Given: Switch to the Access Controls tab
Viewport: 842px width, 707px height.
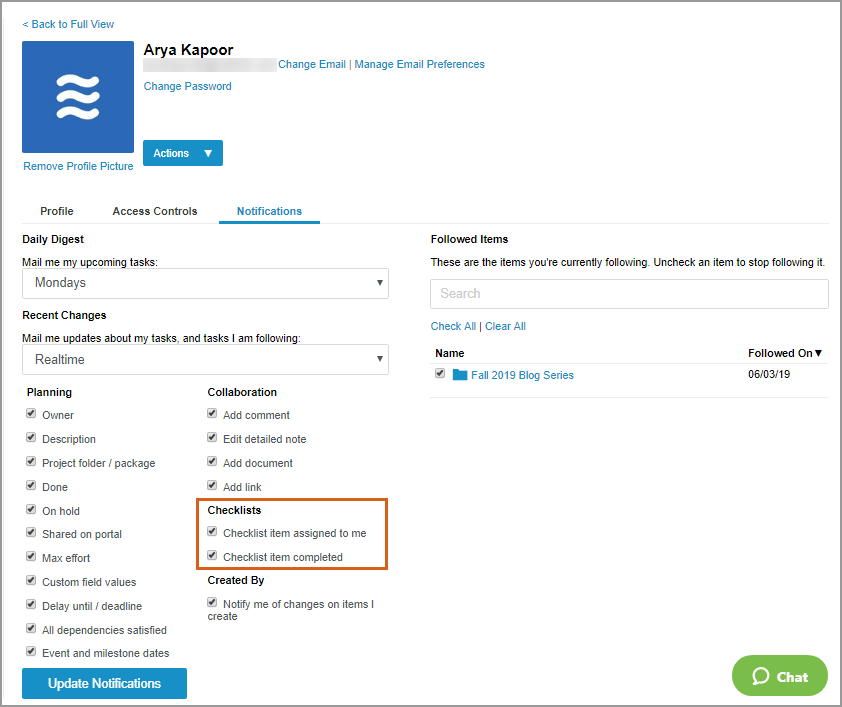Looking at the screenshot, I should pyautogui.click(x=155, y=211).
